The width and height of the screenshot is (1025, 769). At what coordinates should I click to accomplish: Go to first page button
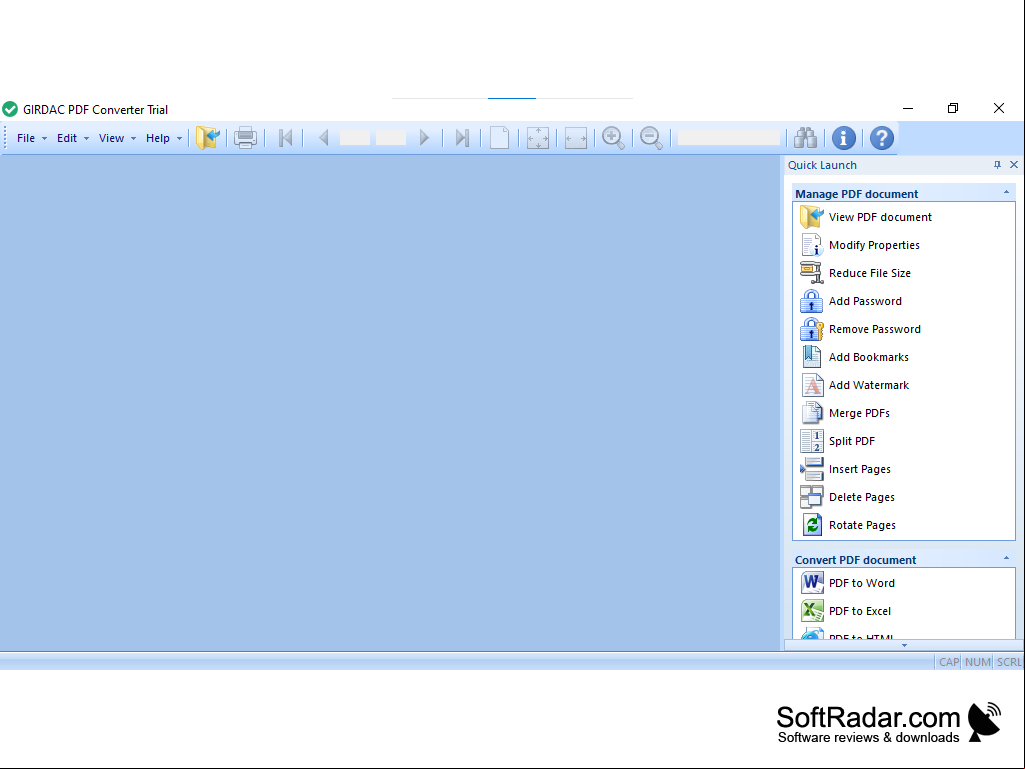coord(285,138)
